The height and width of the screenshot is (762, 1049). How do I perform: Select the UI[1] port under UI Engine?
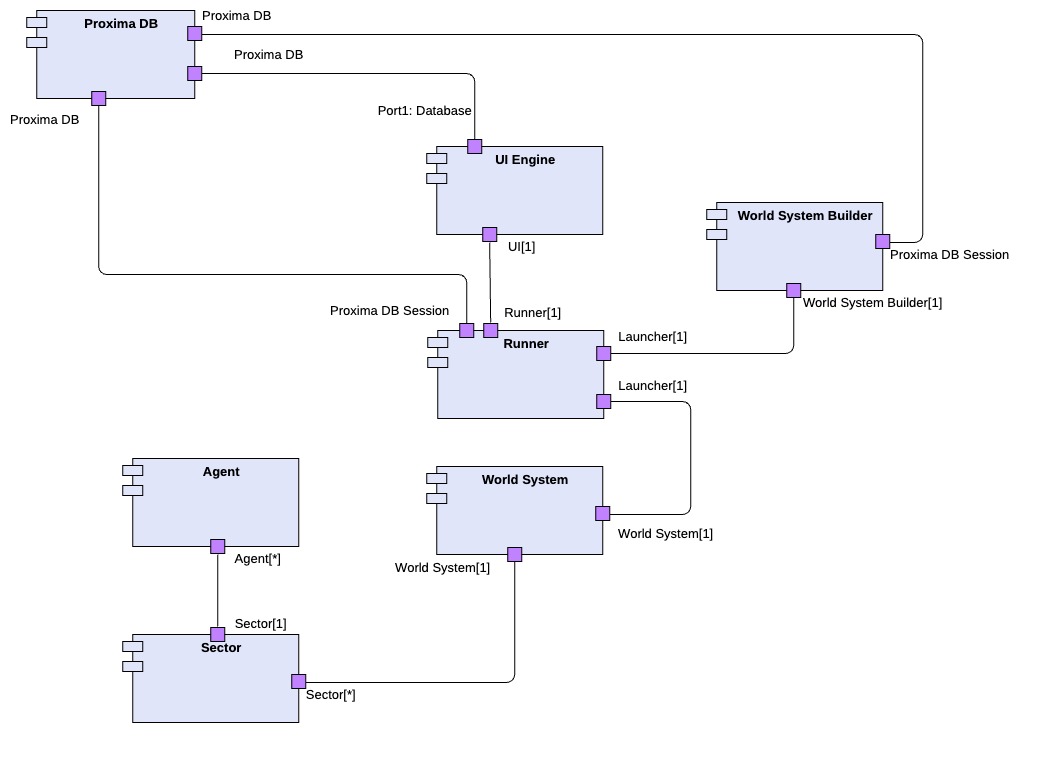click(490, 234)
